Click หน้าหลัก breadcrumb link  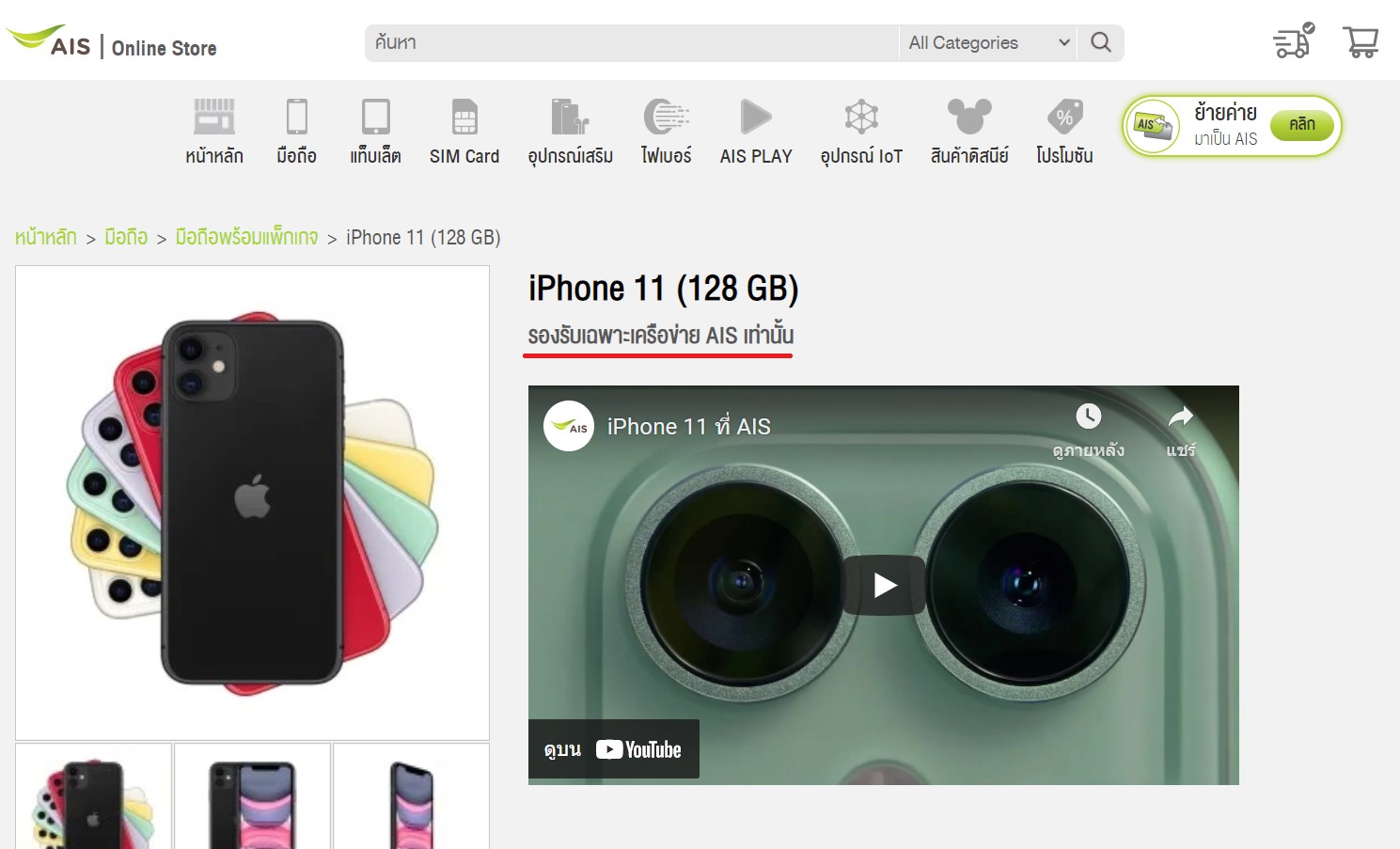(45, 237)
